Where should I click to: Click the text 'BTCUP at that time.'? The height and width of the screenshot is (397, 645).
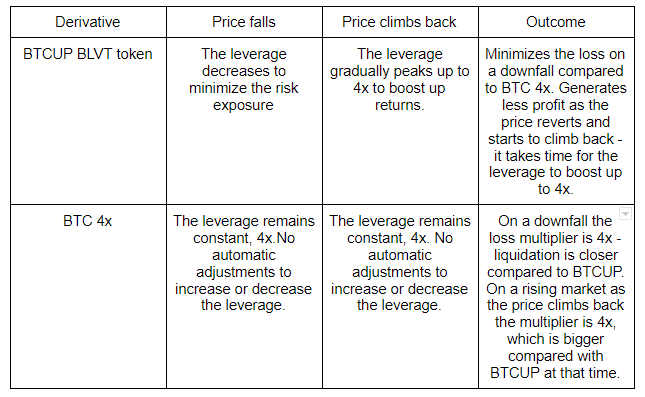[555, 373]
